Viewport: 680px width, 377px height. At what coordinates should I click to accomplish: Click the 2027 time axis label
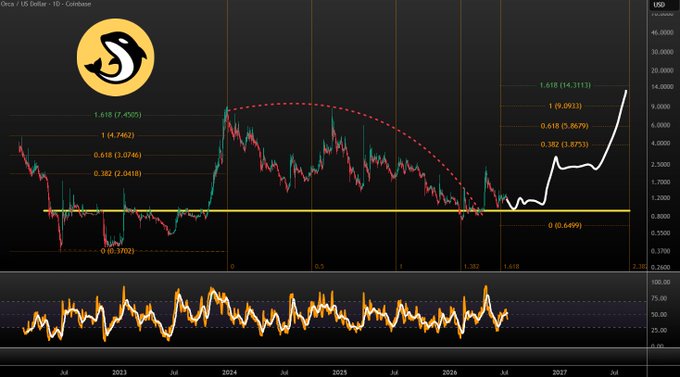click(x=560, y=372)
